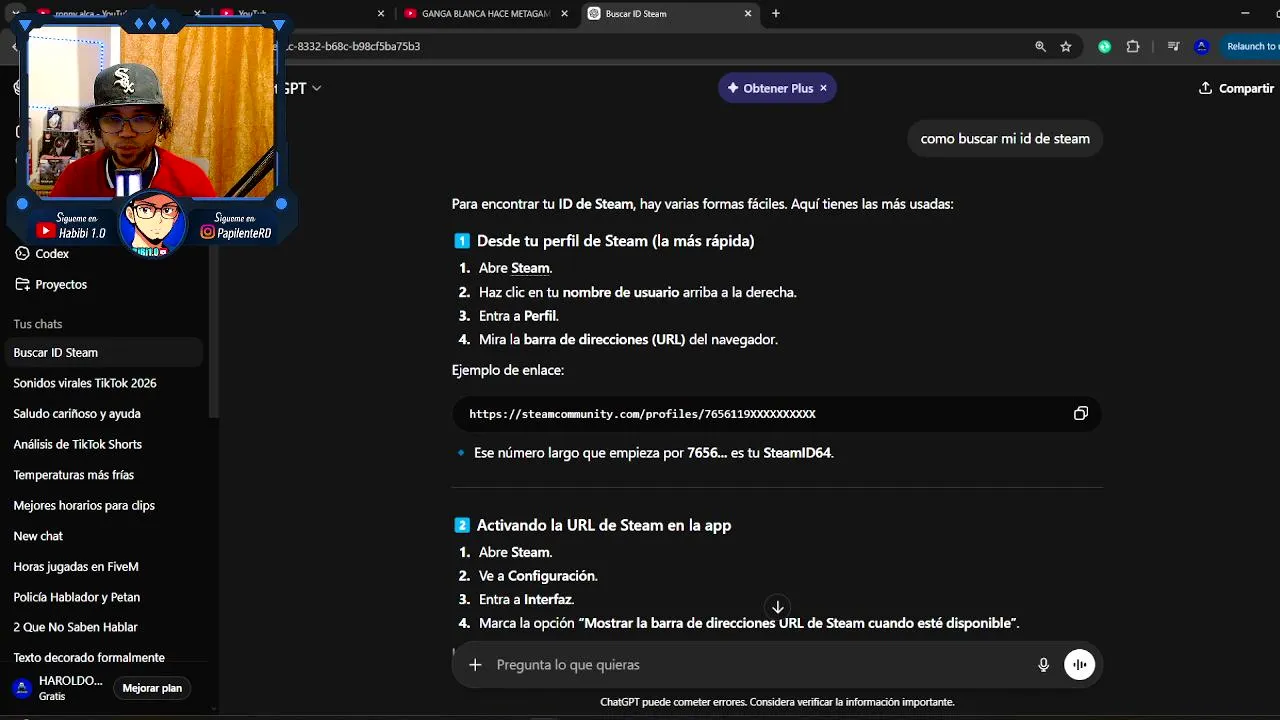Click the user message como buscar mi id de steam
Viewport: 1280px width, 720px height.
[1005, 139]
